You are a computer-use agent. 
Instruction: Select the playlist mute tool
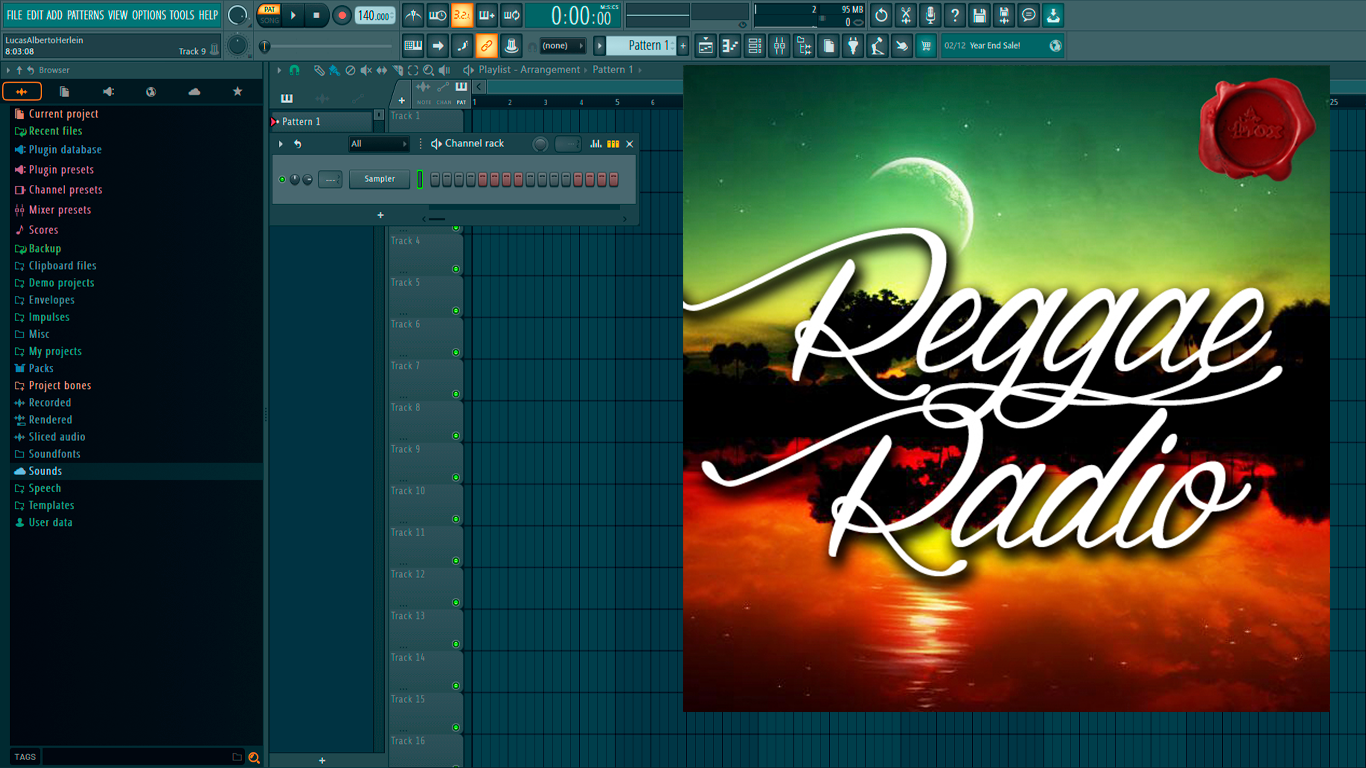click(x=366, y=70)
